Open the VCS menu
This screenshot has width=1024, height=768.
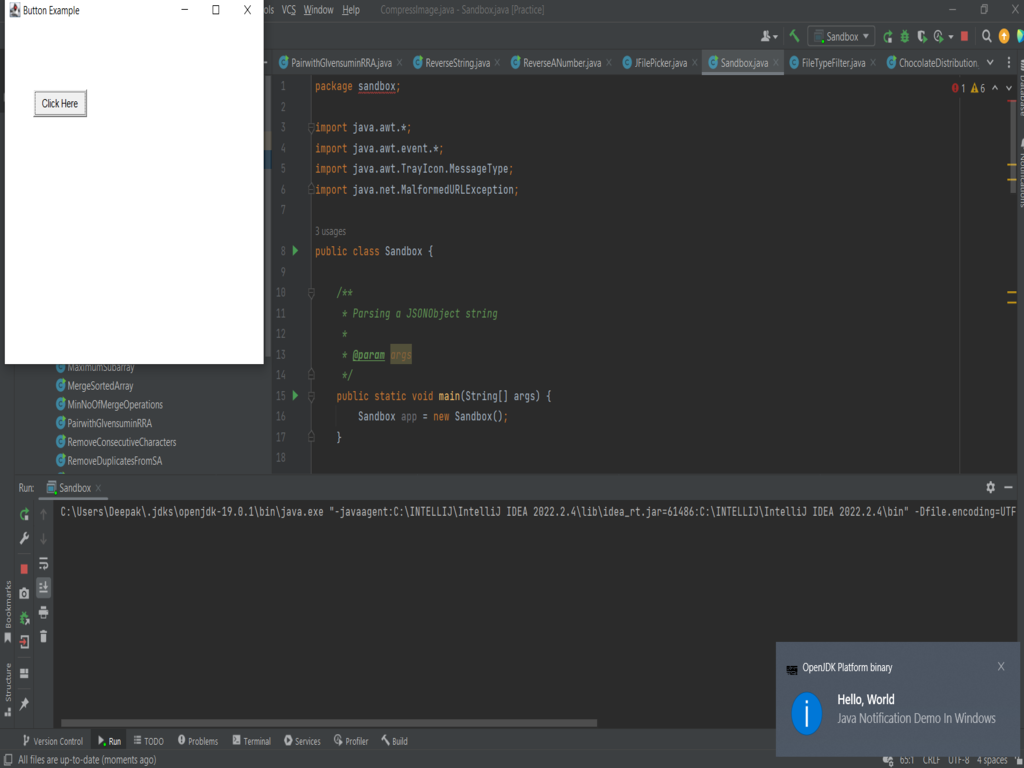(x=288, y=10)
